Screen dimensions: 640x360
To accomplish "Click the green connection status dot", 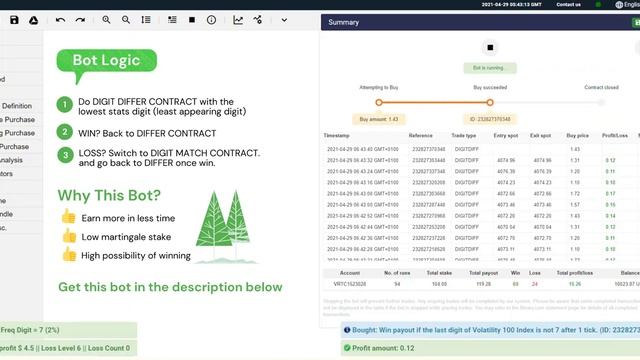I will point(598,4).
